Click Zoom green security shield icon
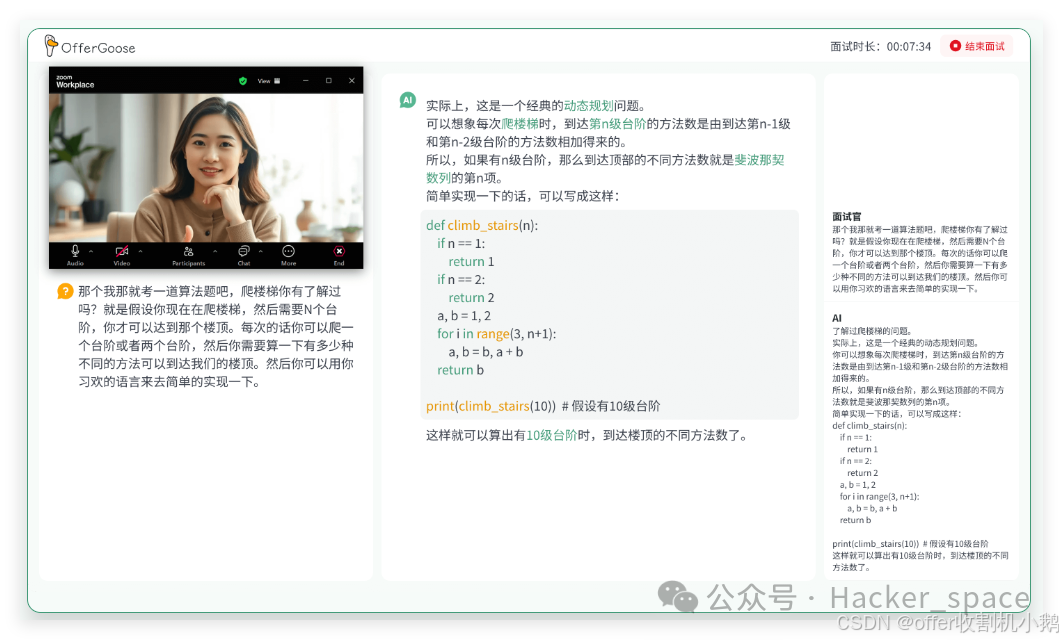The width and height of the screenshot is (1063, 640). click(x=243, y=81)
